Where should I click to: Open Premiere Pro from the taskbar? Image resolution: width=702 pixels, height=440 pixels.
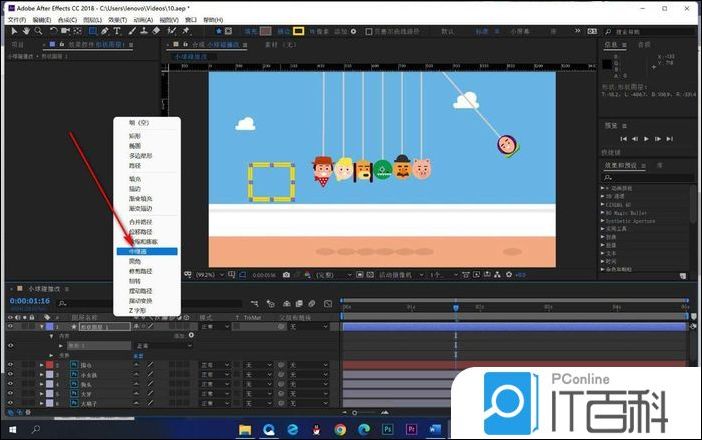(x=412, y=429)
